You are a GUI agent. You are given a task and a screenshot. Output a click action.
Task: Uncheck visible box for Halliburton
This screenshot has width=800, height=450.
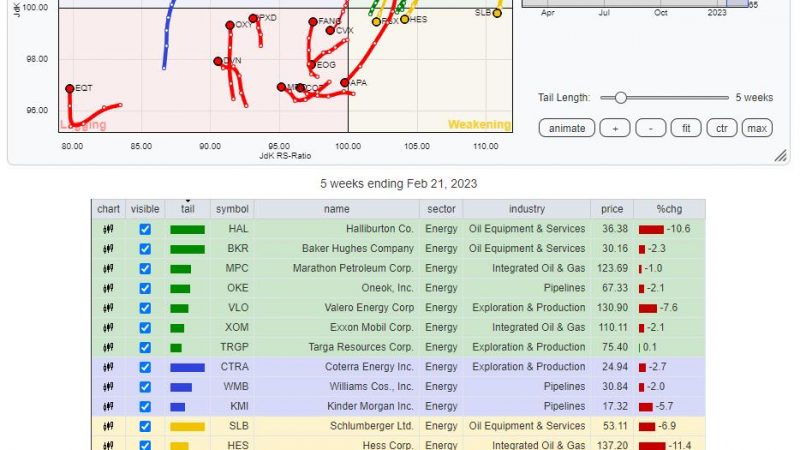145,229
